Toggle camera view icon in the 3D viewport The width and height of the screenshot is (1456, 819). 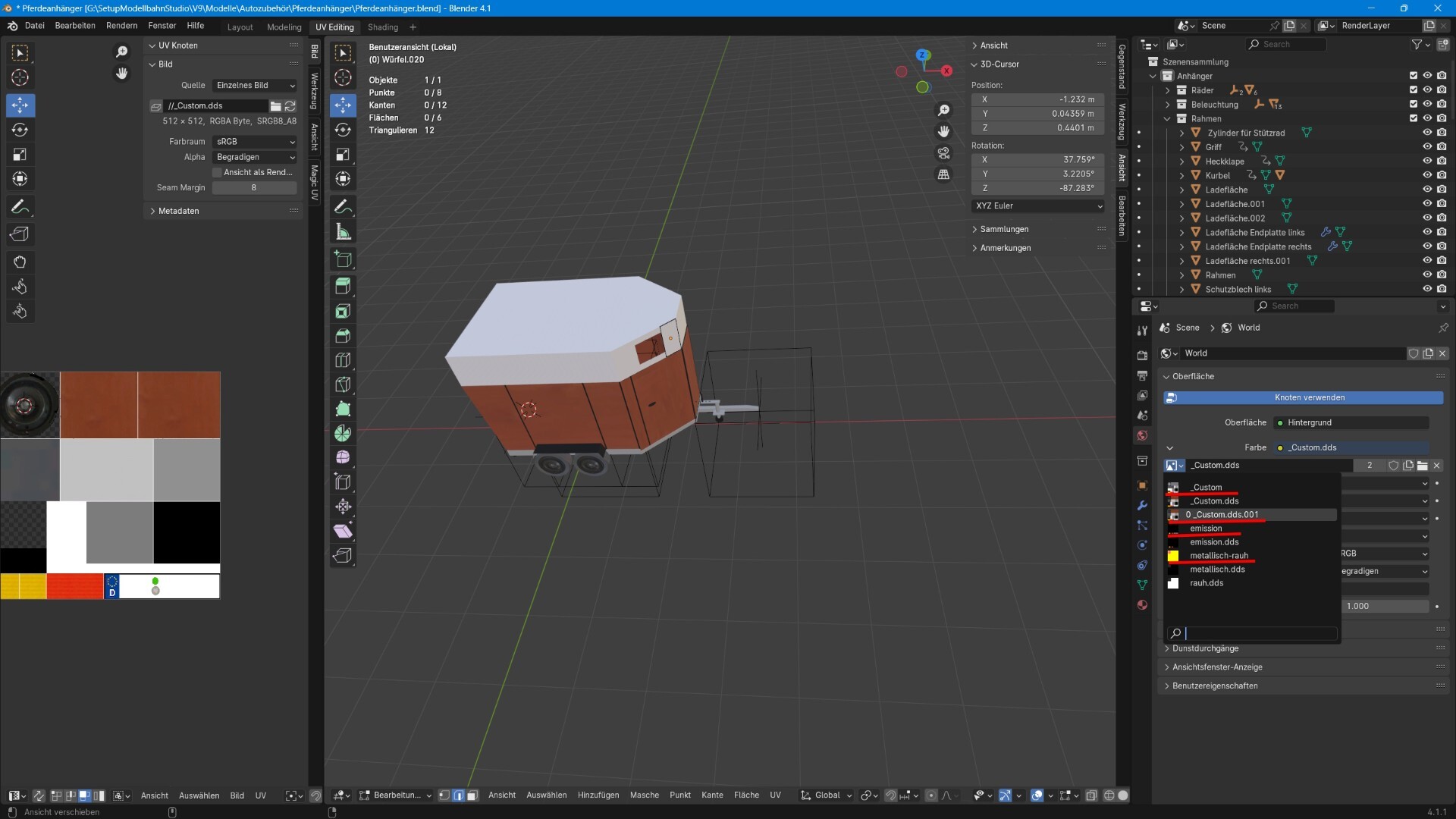click(943, 153)
